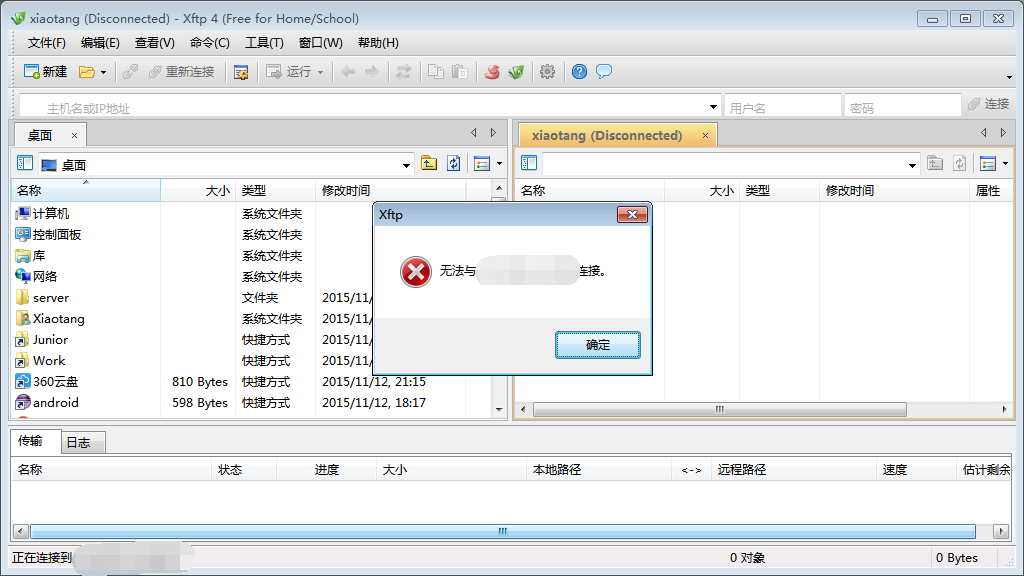1024x576 pixels.
Task: Expand the local path 桌面 dropdown
Action: [406, 165]
